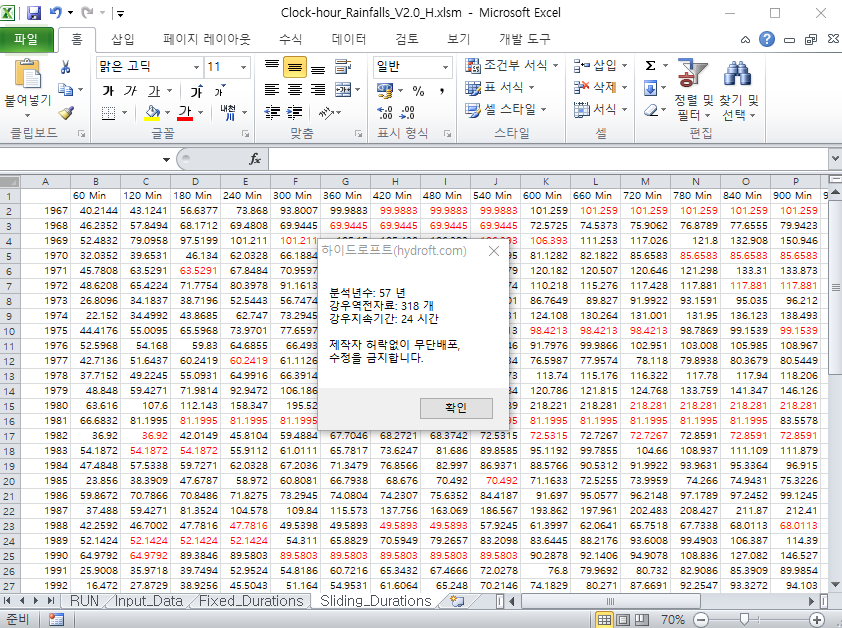The width and height of the screenshot is (842, 628).
Task: Click 삽입 cells button
Action: [600, 66]
